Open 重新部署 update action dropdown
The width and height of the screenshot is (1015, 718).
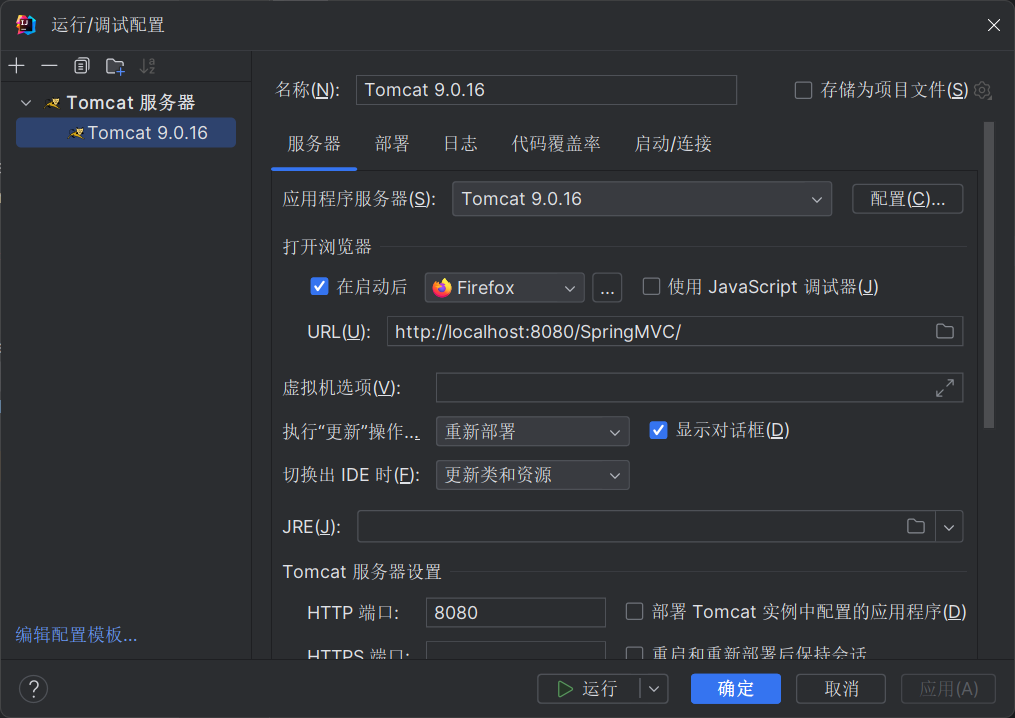pyautogui.click(x=532, y=431)
